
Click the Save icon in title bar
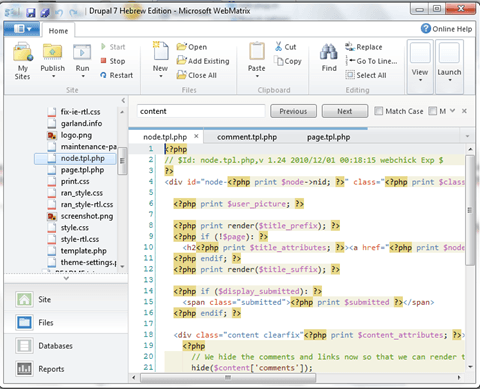point(31,13)
